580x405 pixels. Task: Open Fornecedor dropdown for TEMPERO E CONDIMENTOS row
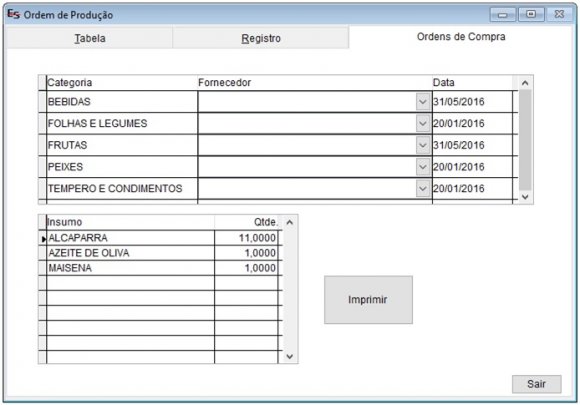coord(422,189)
